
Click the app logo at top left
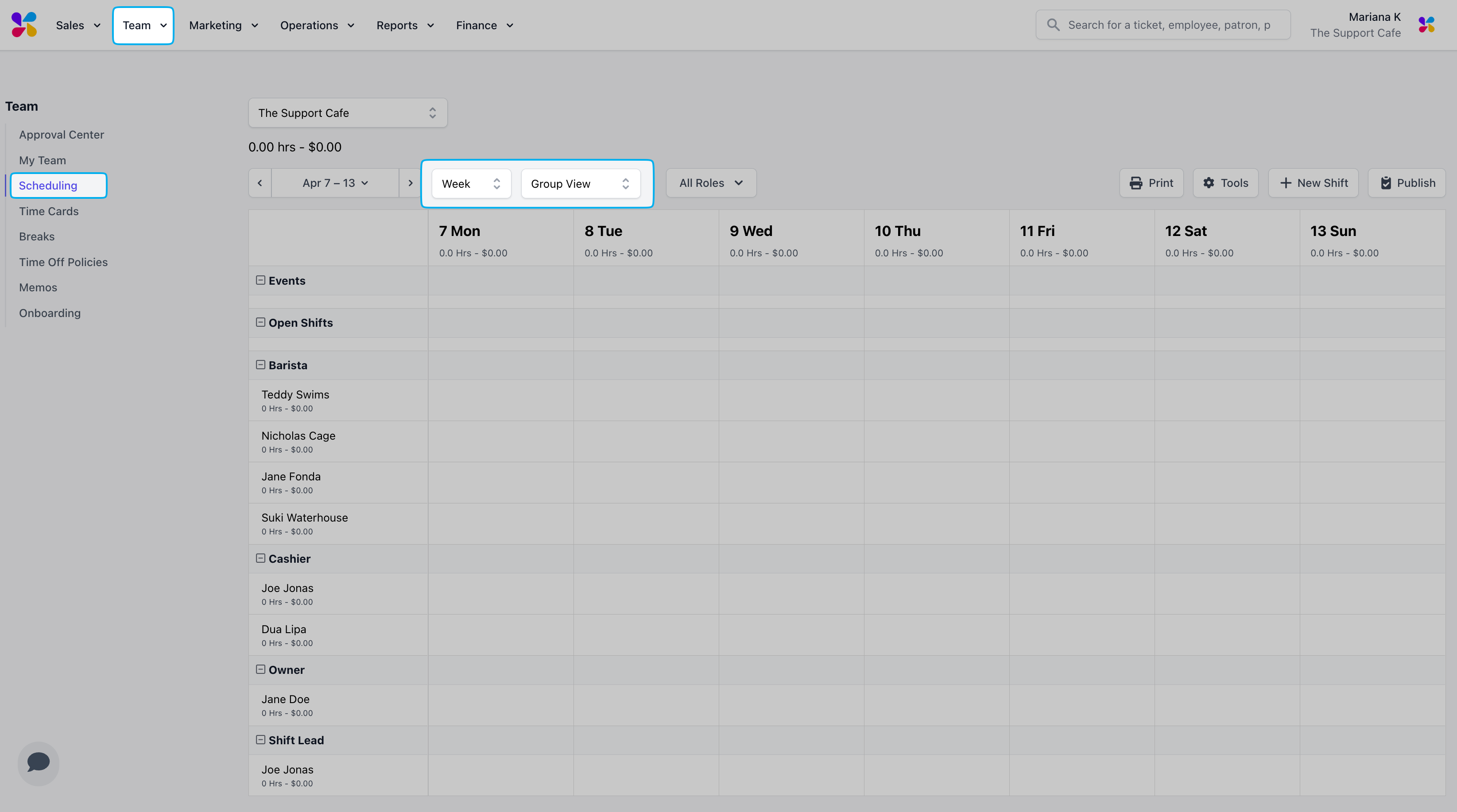[x=24, y=25]
